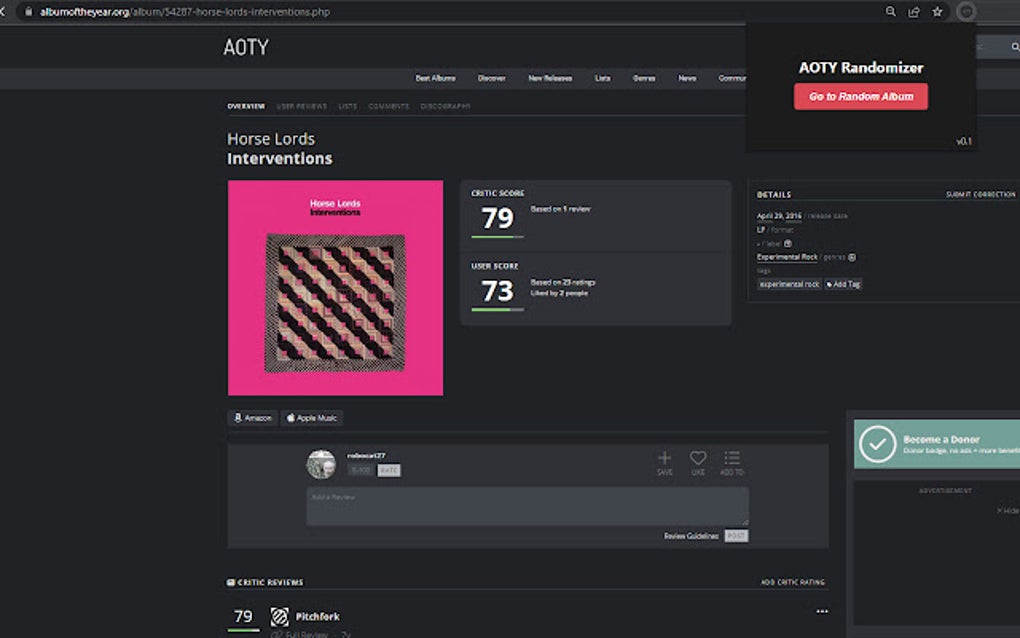Image resolution: width=1020 pixels, height=638 pixels.
Task: Click the Hide advertisement link
Action: 1008,511
